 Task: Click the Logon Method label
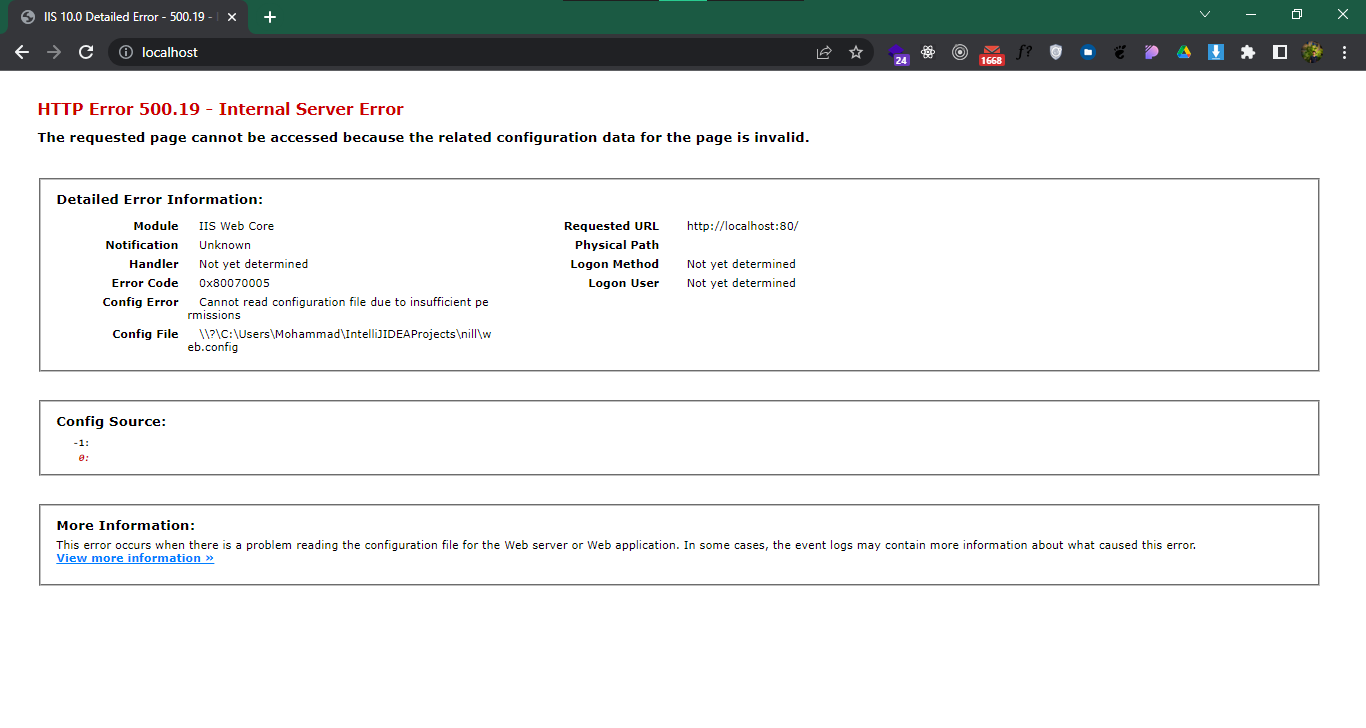[615, 264]
